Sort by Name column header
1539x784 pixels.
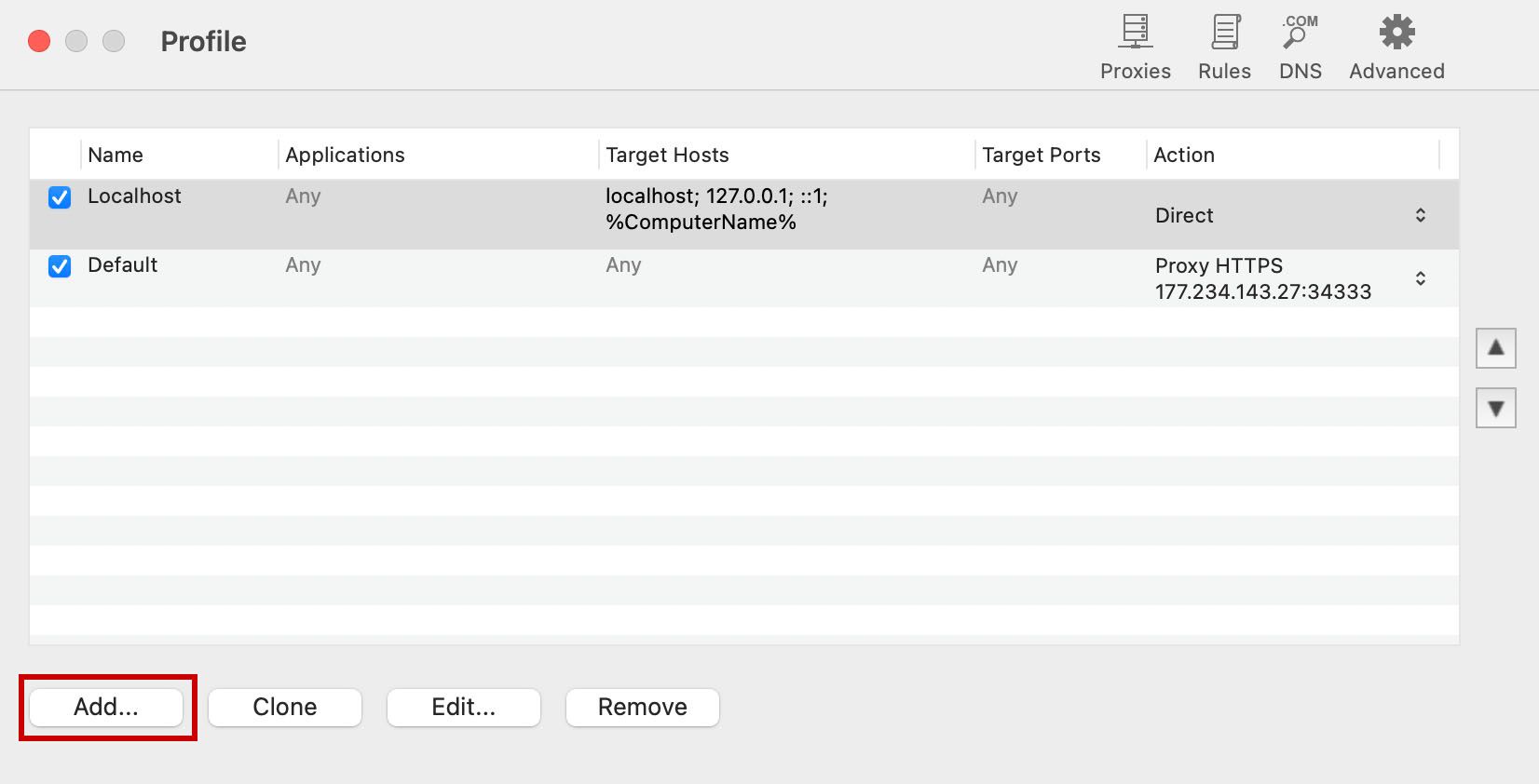coord(116,155)
